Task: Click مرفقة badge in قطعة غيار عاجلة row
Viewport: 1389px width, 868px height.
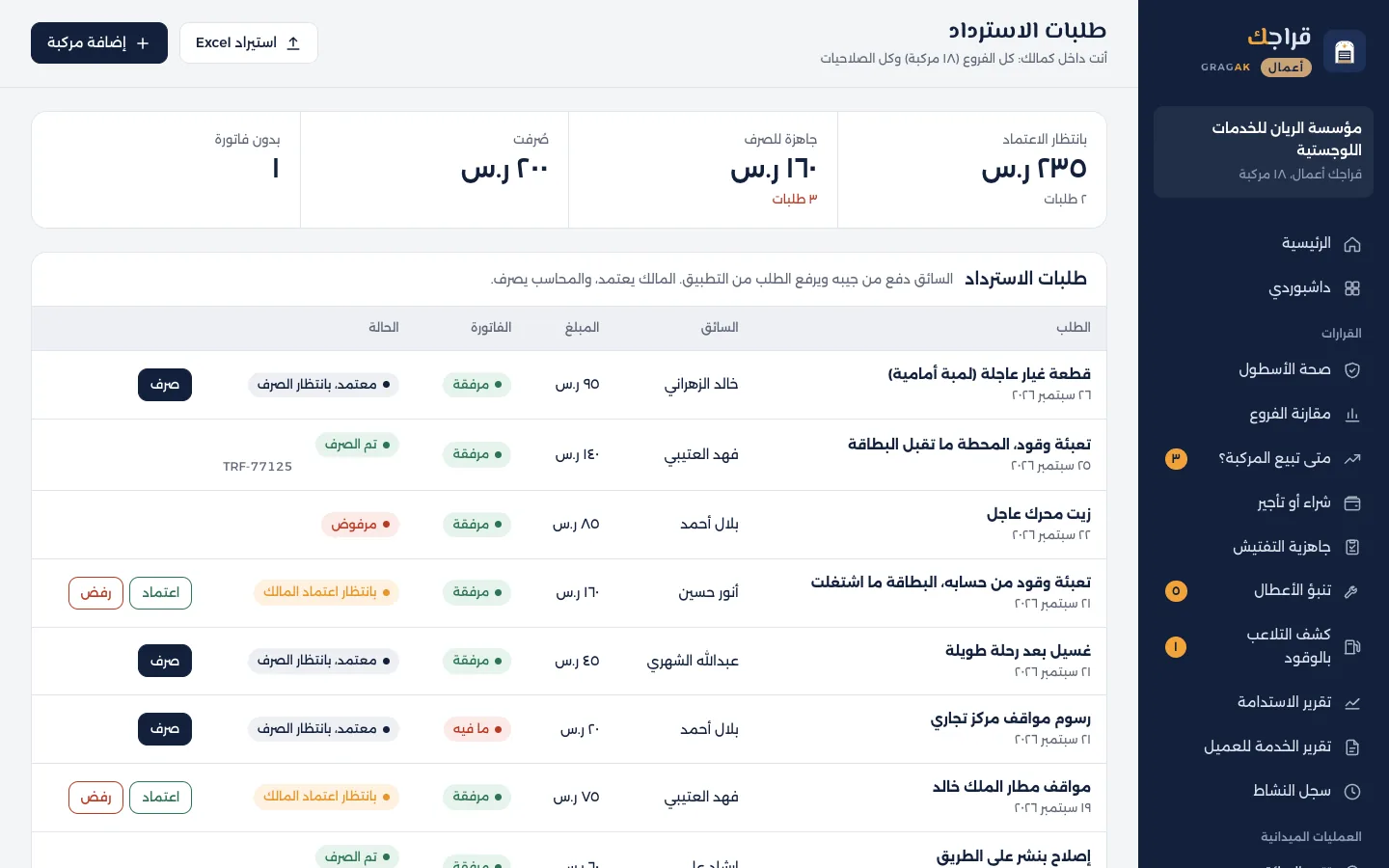Action: 477,385
